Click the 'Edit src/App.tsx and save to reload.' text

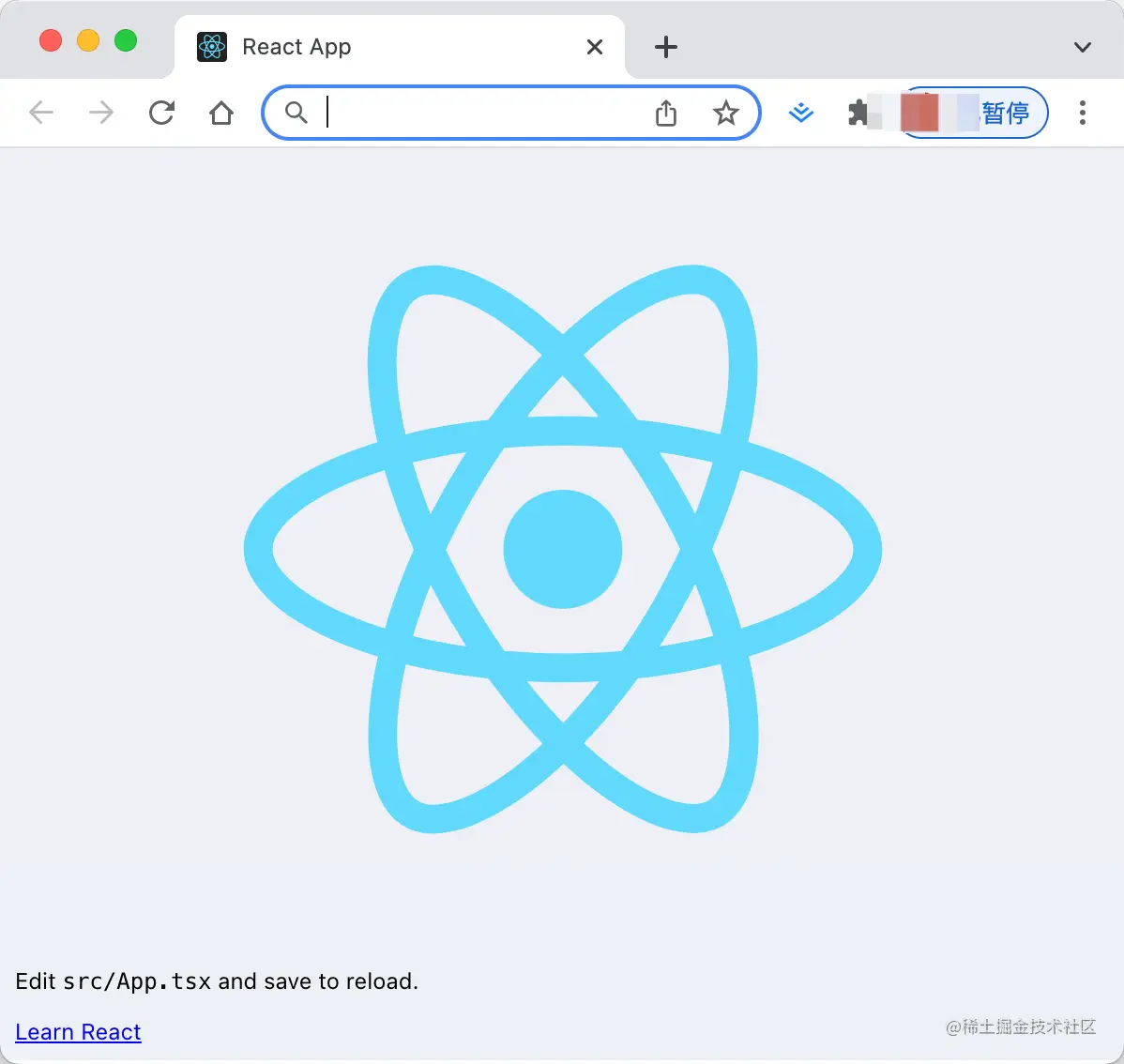[217, 980]
